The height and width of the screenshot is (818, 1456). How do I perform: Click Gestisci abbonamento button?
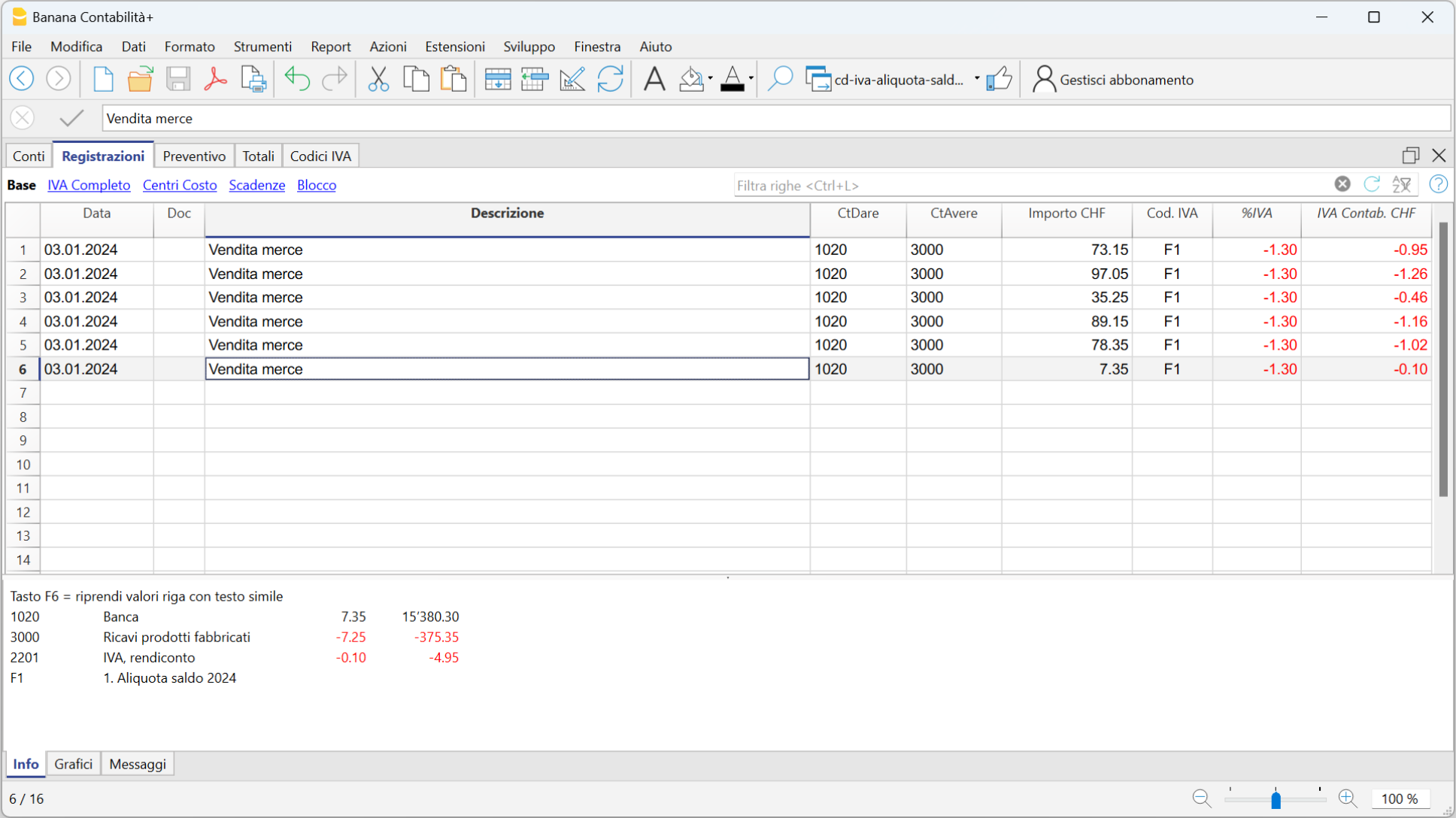[1114, 80]
